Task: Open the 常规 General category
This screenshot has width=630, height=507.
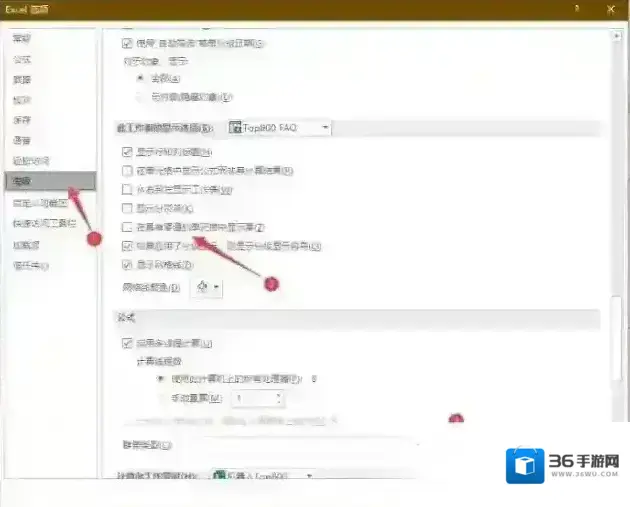Action: pyautogui.click(x=22, y=39)
